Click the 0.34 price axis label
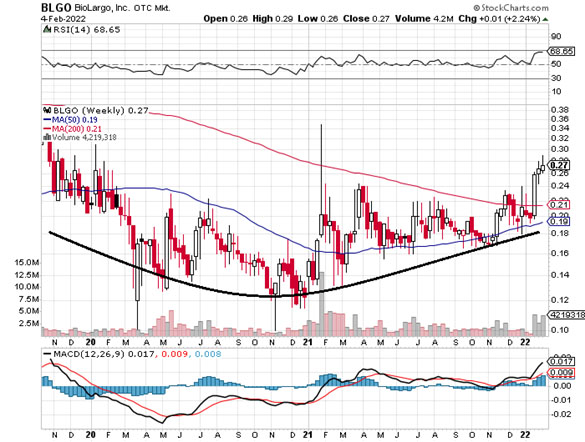 559,128
